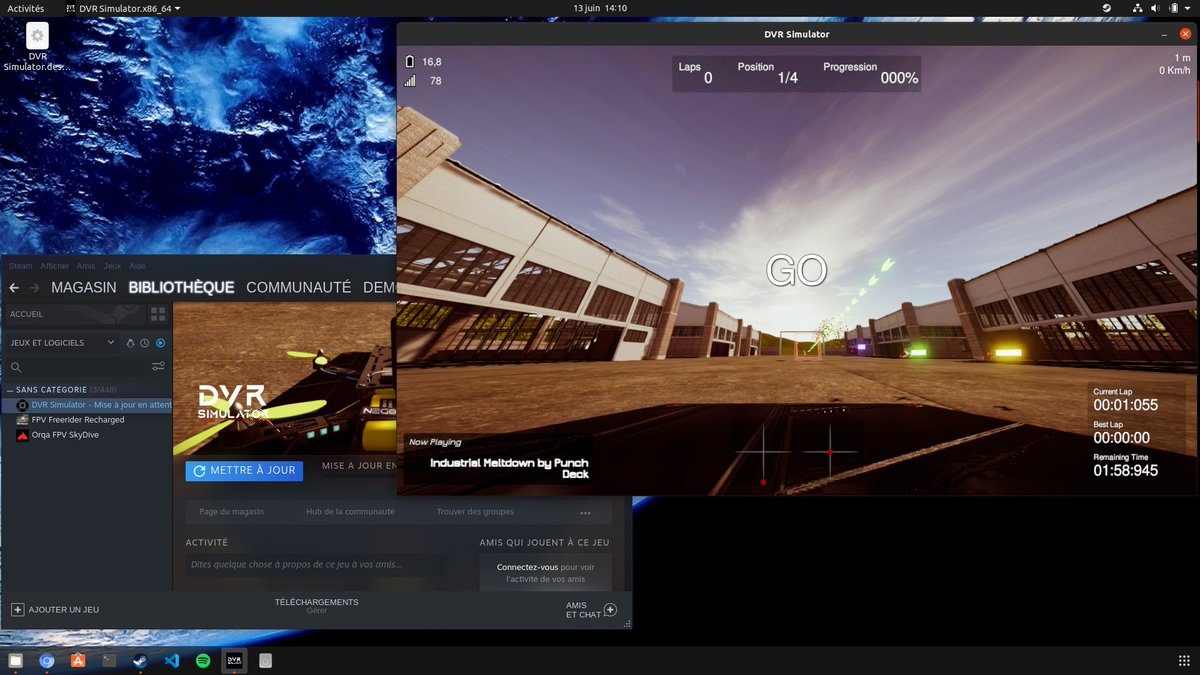Screen dimensions: 1200x675
Task: Open the system menu arrow in top bar
Action: [x=1188, y=8]
